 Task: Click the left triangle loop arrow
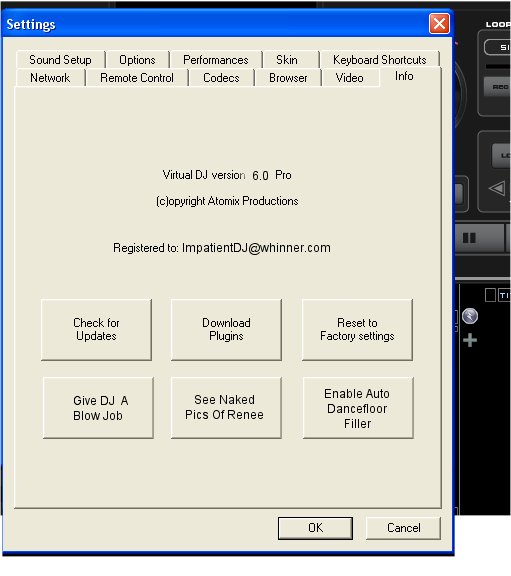click(x=497, y=189)
